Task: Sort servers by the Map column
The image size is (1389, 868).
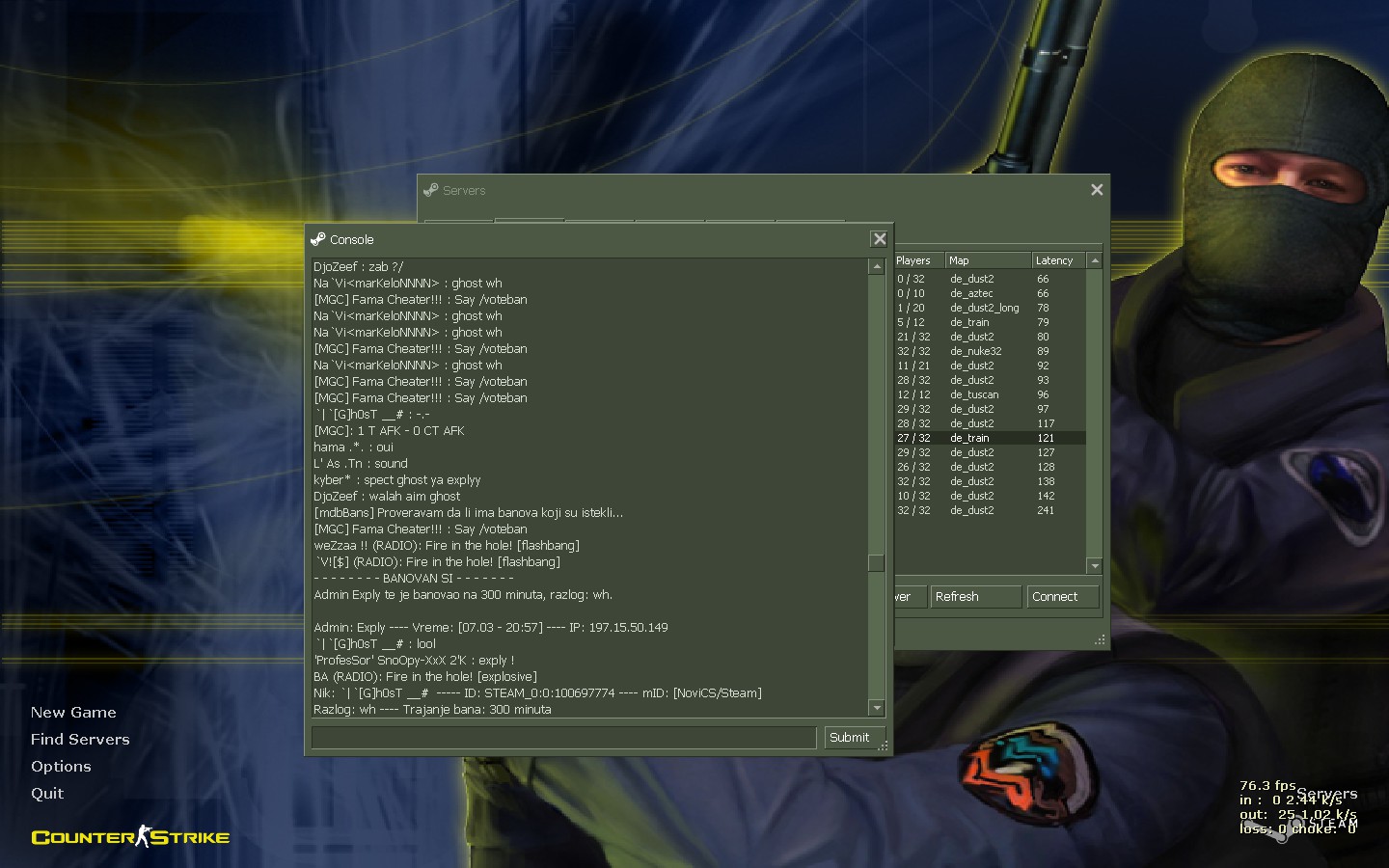Action: pos(988,260)
